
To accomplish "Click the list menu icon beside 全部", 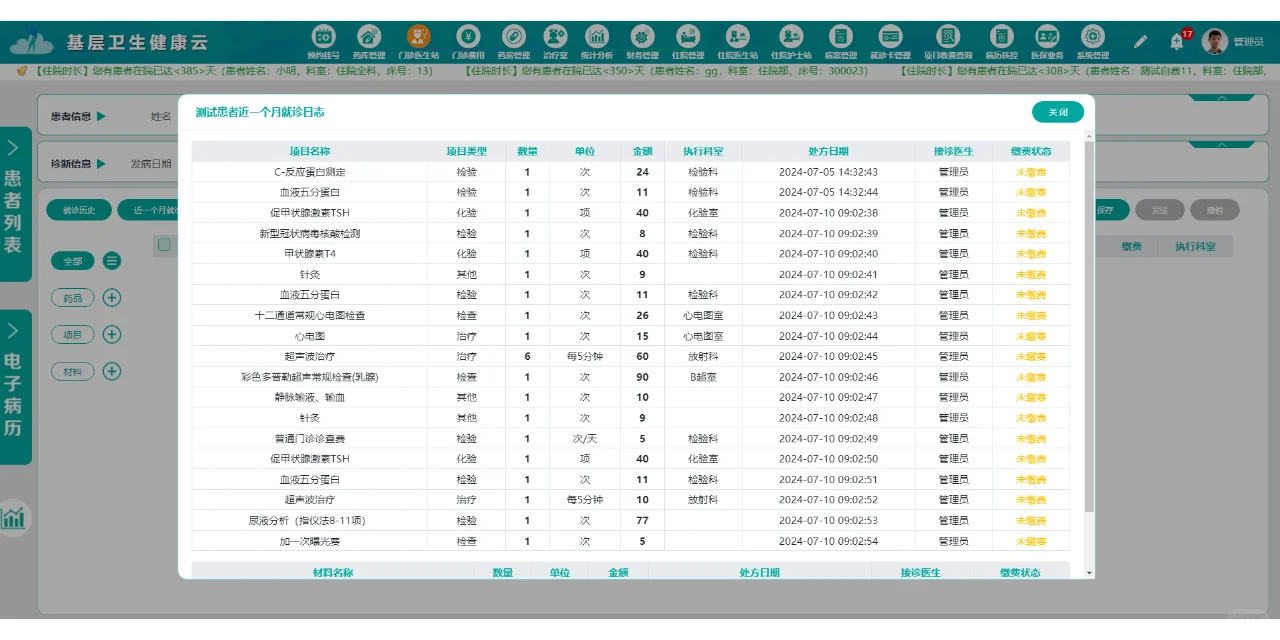I will [x=112, y=261].
